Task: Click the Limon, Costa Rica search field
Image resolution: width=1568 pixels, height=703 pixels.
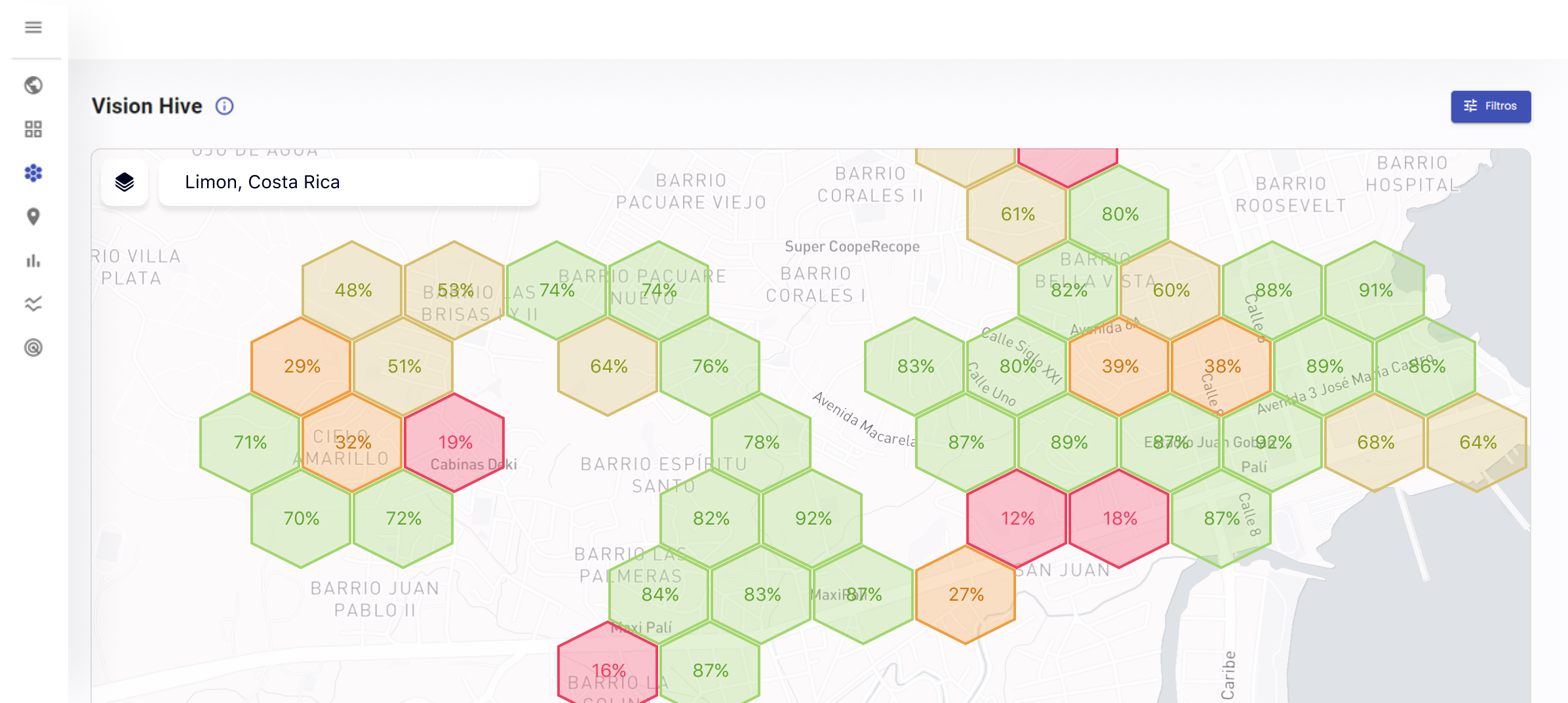Action: pos(347,182)
